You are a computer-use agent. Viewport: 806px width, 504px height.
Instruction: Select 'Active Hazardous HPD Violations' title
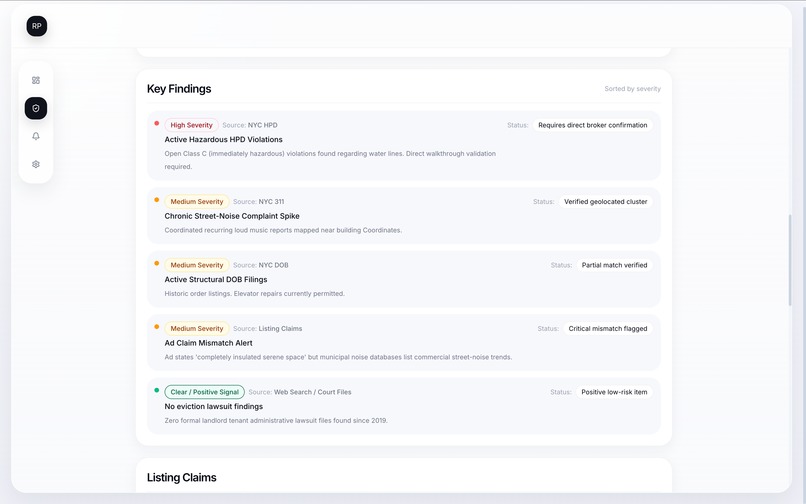click(224, 139)
